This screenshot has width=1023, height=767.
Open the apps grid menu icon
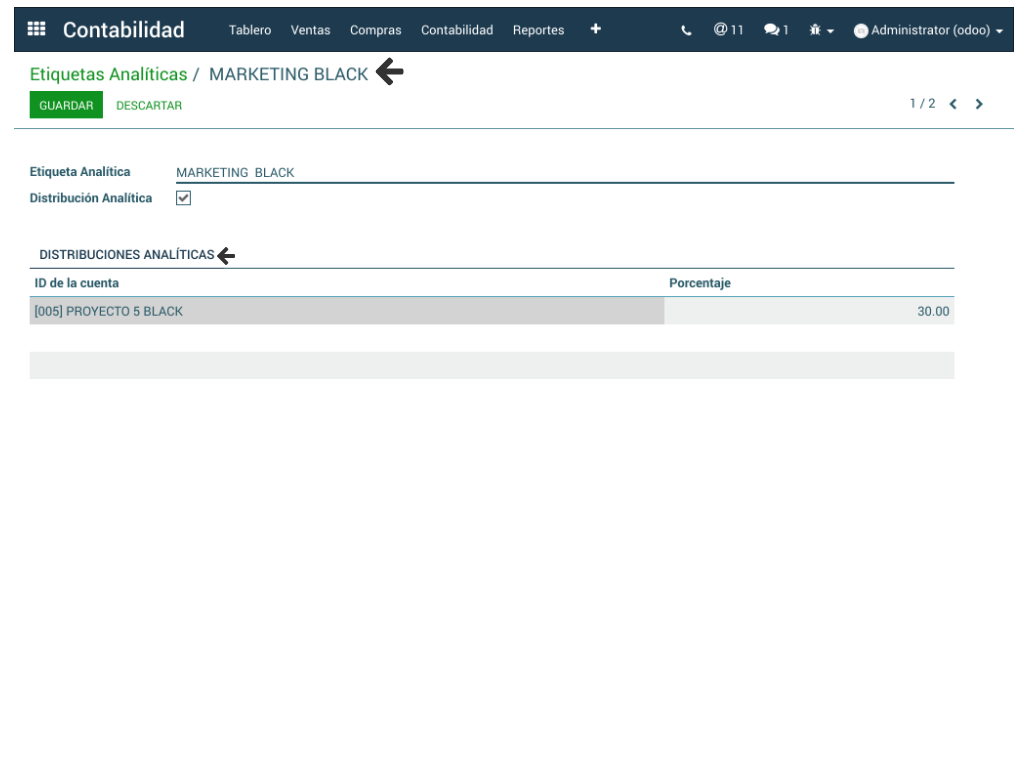(x=36, y=29)
